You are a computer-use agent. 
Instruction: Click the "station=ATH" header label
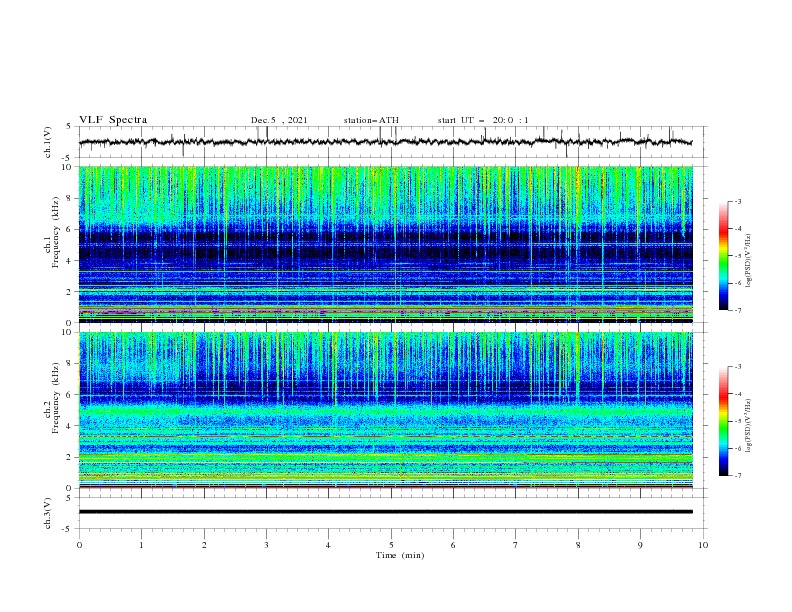coord(371,120)
